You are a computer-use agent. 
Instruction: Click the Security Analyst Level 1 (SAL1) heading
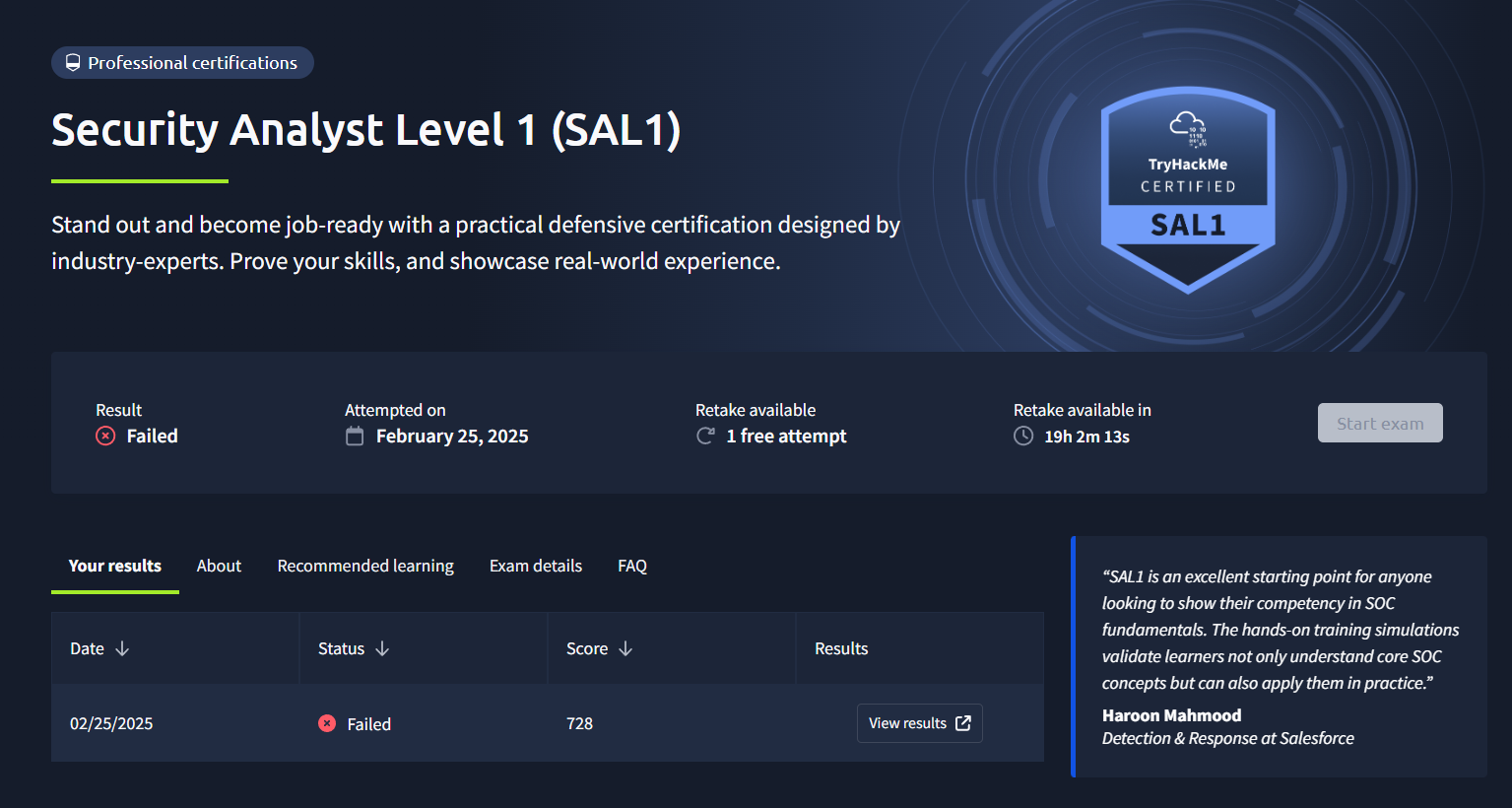[x=366, y=130]
